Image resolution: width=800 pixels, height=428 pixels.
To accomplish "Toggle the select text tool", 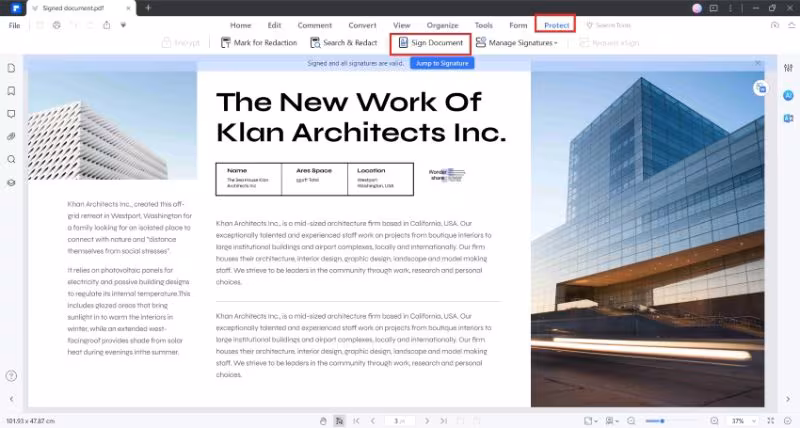I will pyautogui.click(x=339, y=421).
